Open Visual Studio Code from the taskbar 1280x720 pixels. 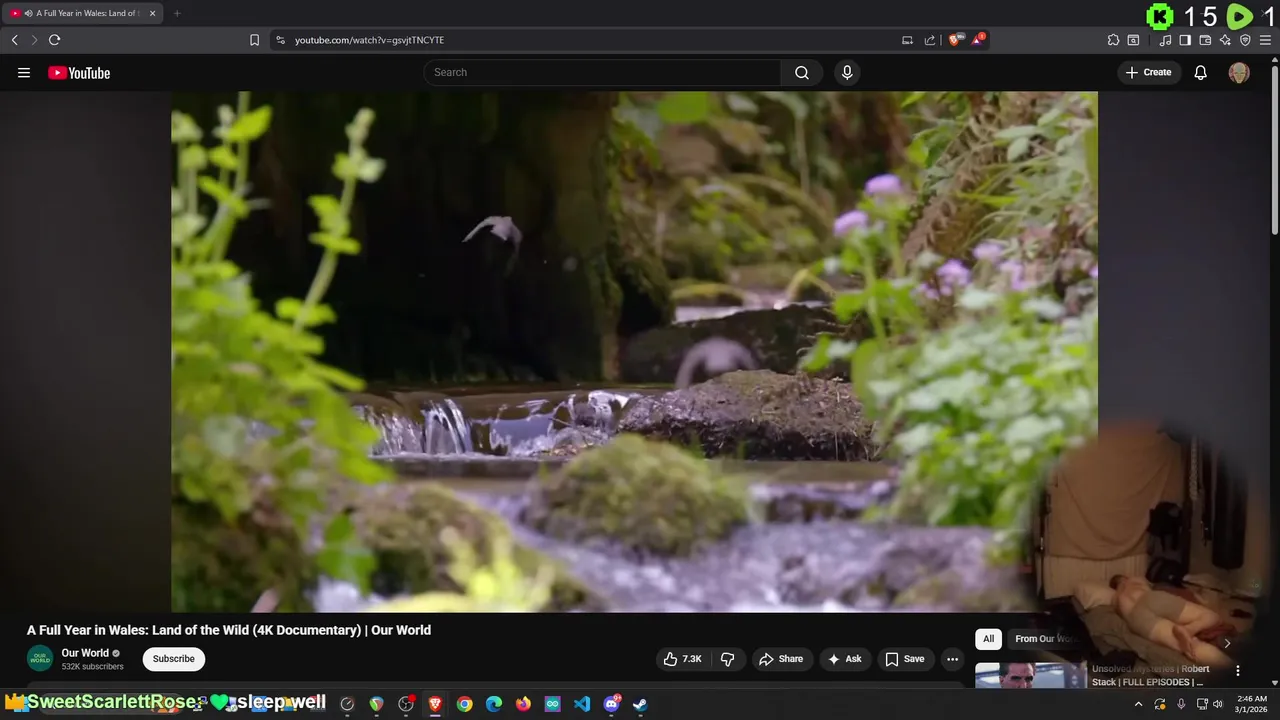point(582,704)
